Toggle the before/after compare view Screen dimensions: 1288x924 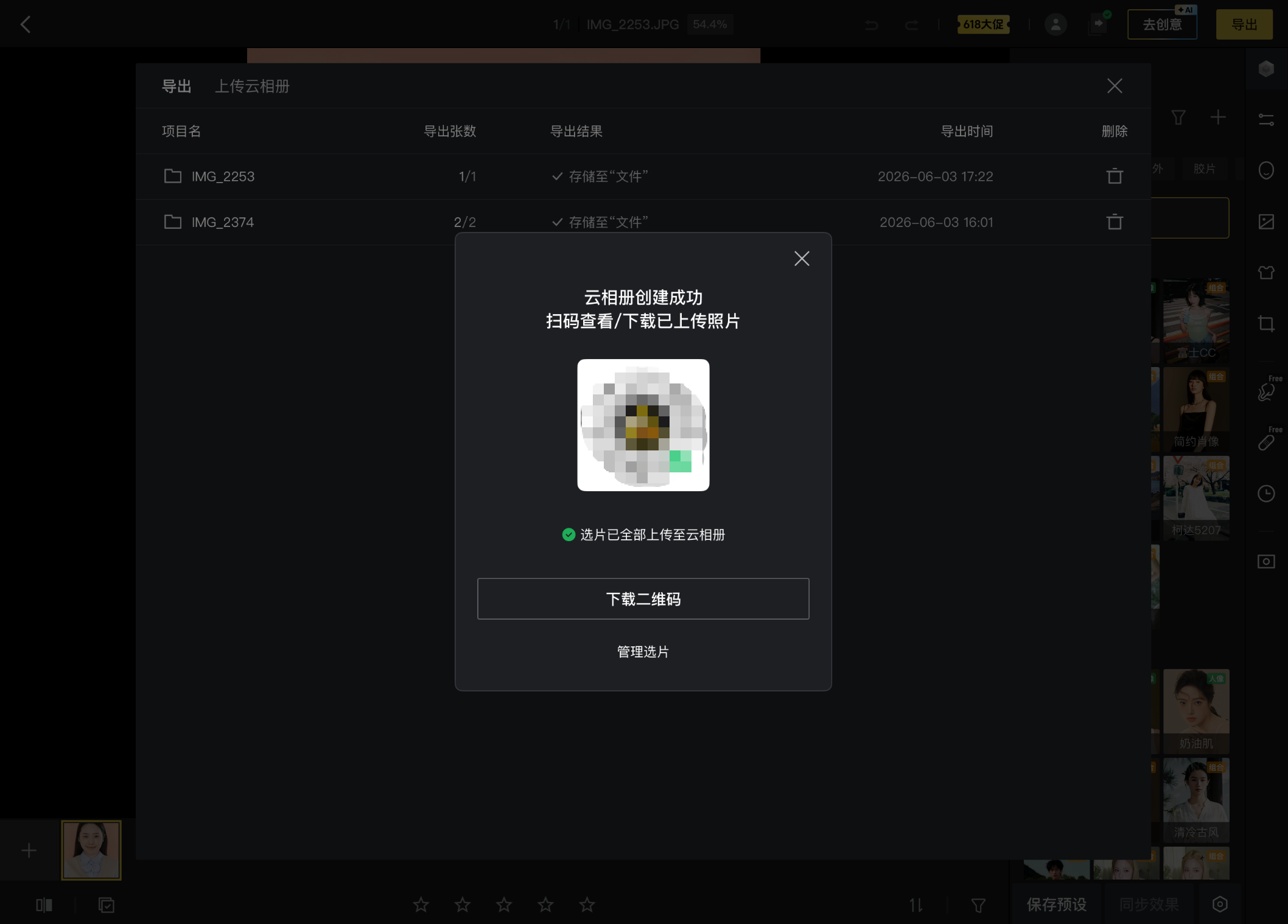point(44,905)
